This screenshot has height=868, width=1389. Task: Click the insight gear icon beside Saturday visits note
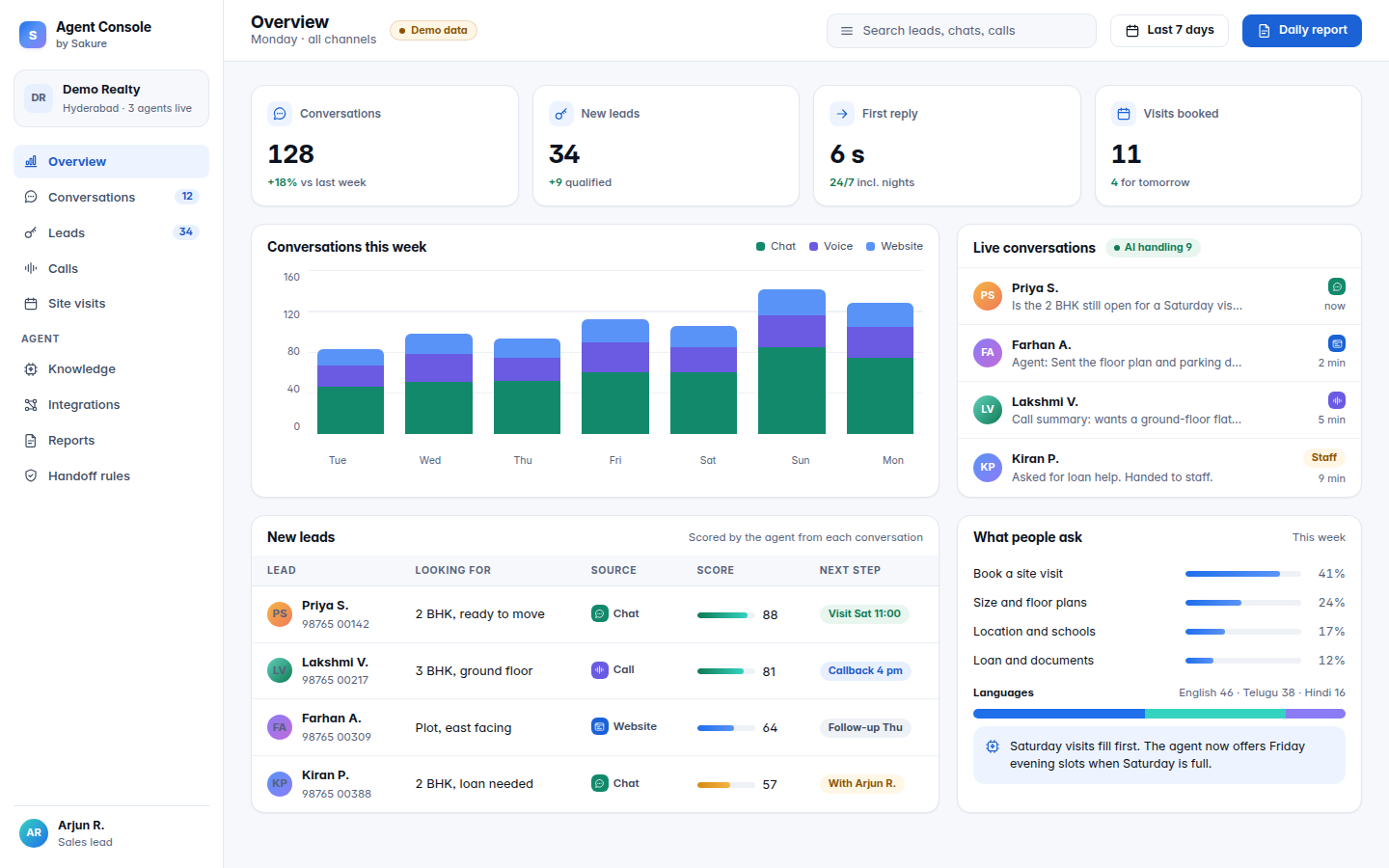pos(993,746)
